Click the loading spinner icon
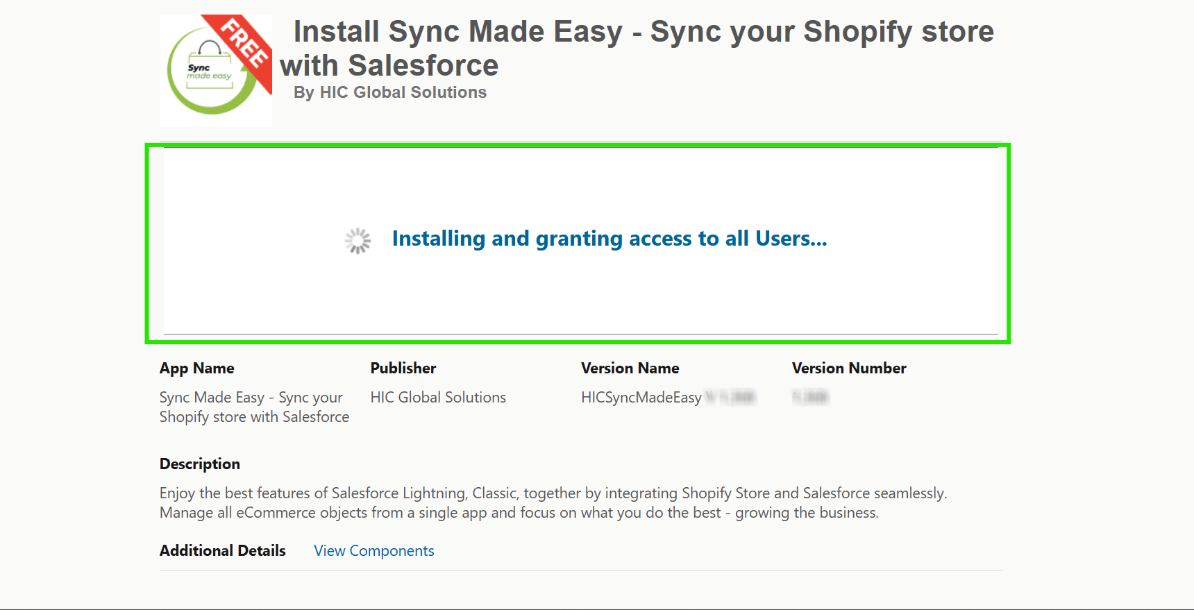 (x=358, y=240)
